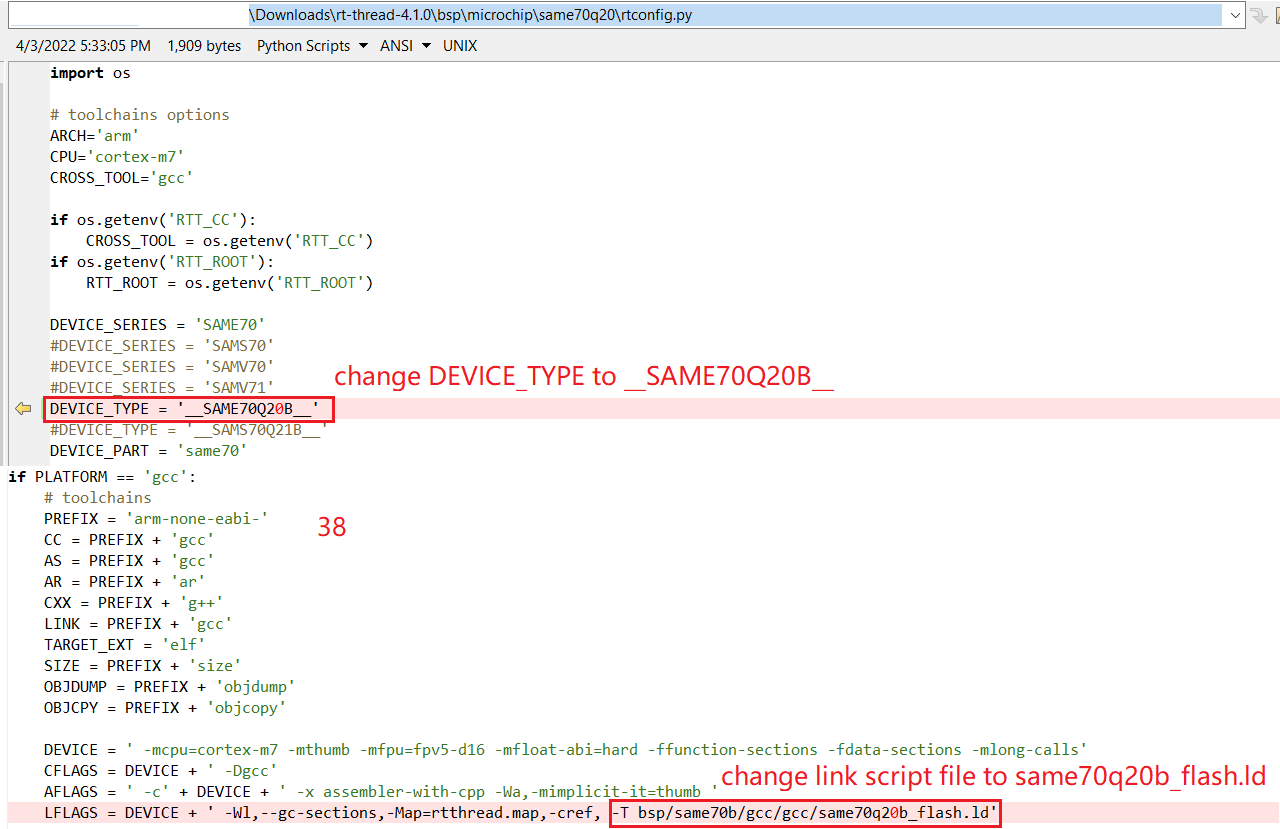Click the yellow arrow marker in the gutter
The image size is (1280, 829).
(x=23, y=408)
